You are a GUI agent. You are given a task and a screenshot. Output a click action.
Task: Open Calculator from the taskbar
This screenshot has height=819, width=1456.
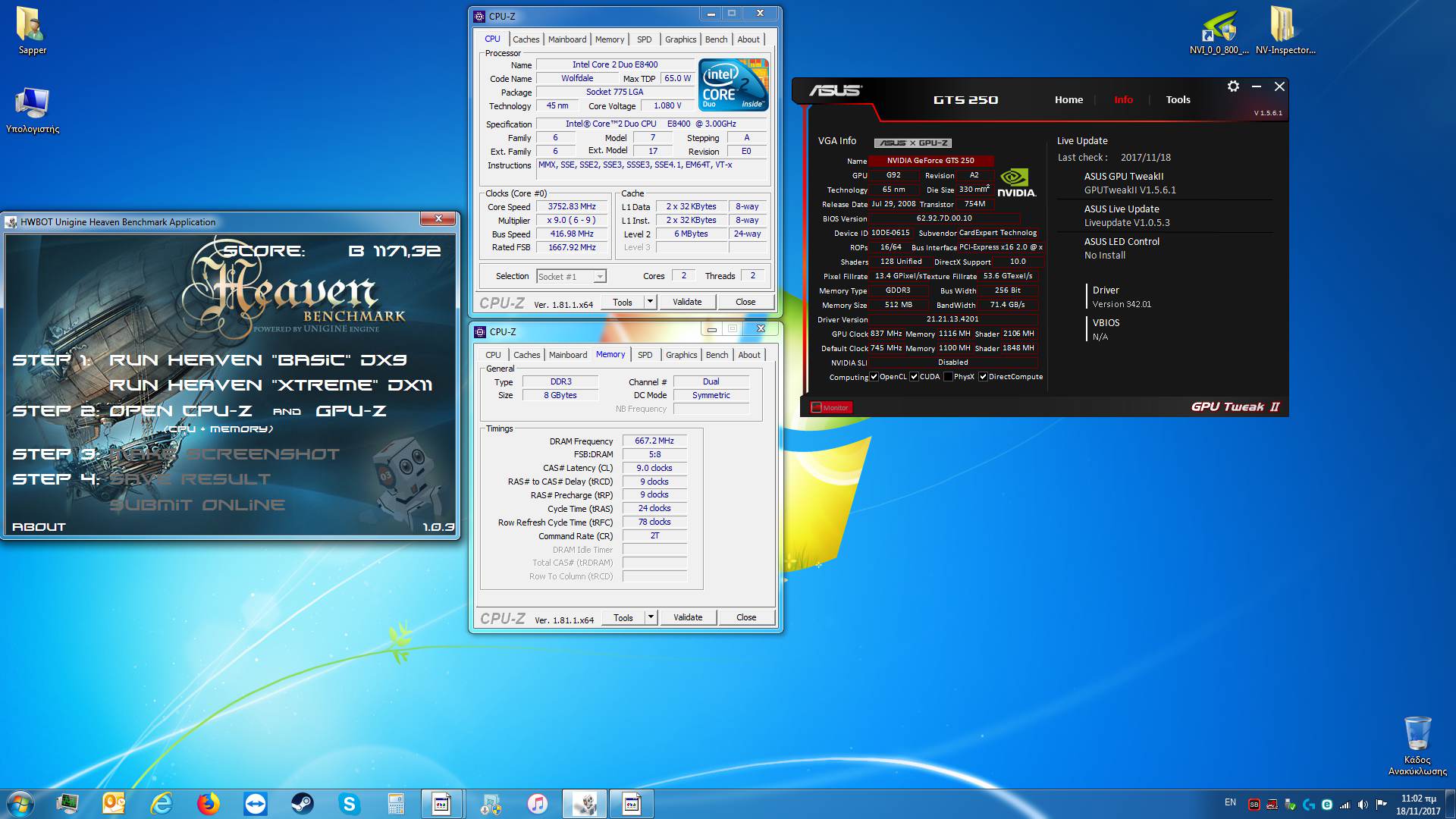[396, 804]
